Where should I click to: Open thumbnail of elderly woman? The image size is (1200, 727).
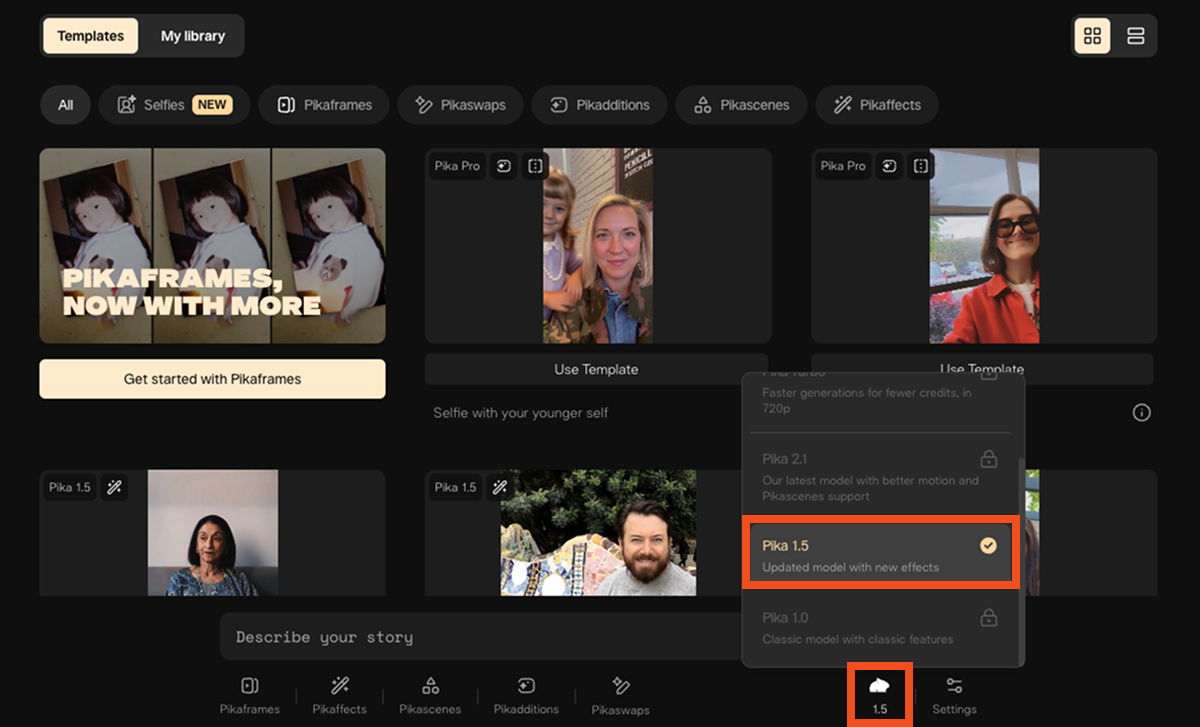point(213,533)
